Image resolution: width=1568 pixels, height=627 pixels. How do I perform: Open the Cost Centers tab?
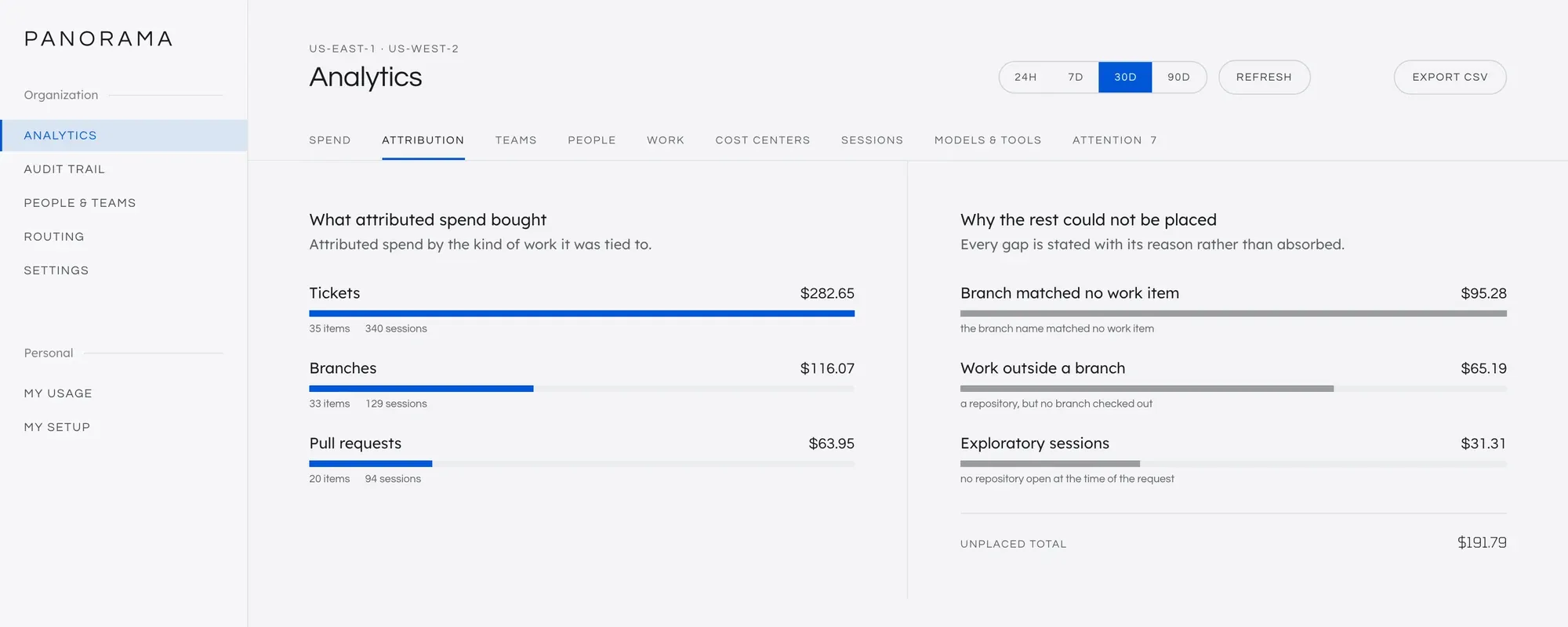pos(763,140)
